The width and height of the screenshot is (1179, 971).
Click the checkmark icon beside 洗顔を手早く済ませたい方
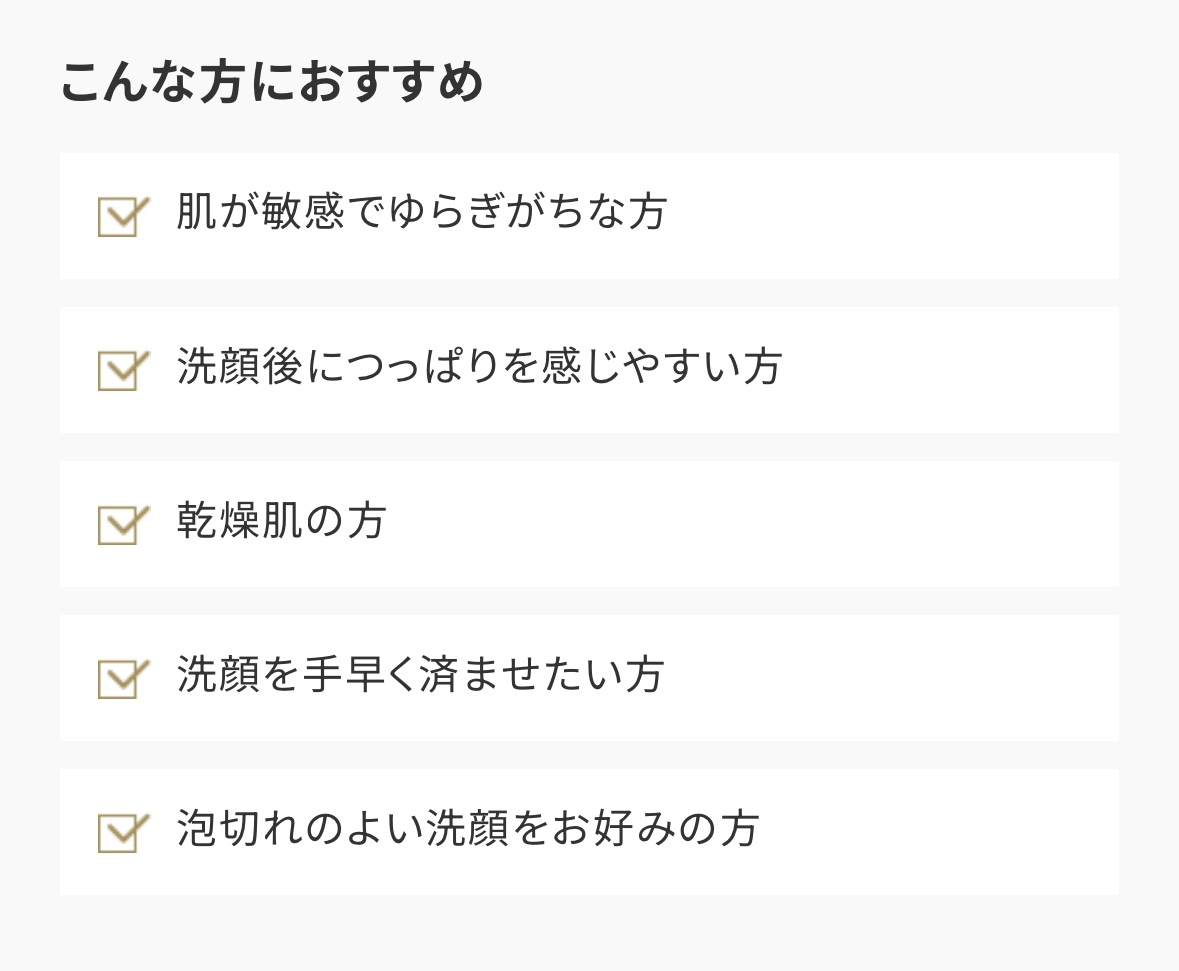123,678
